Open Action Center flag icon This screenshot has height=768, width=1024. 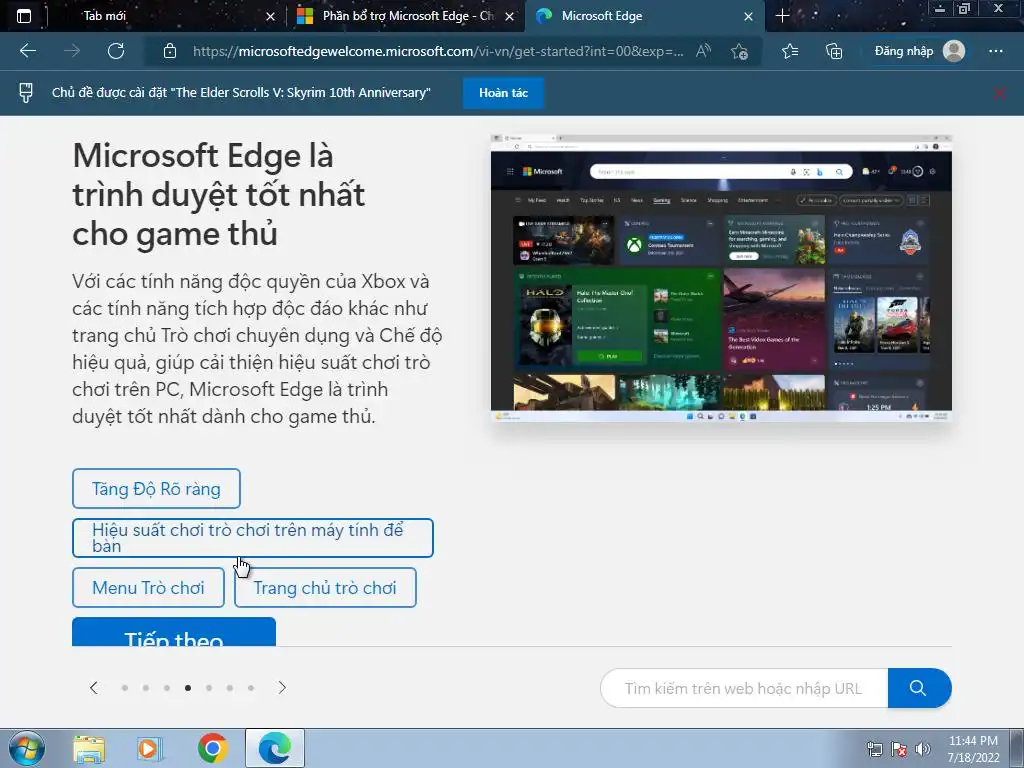[899, 750]
